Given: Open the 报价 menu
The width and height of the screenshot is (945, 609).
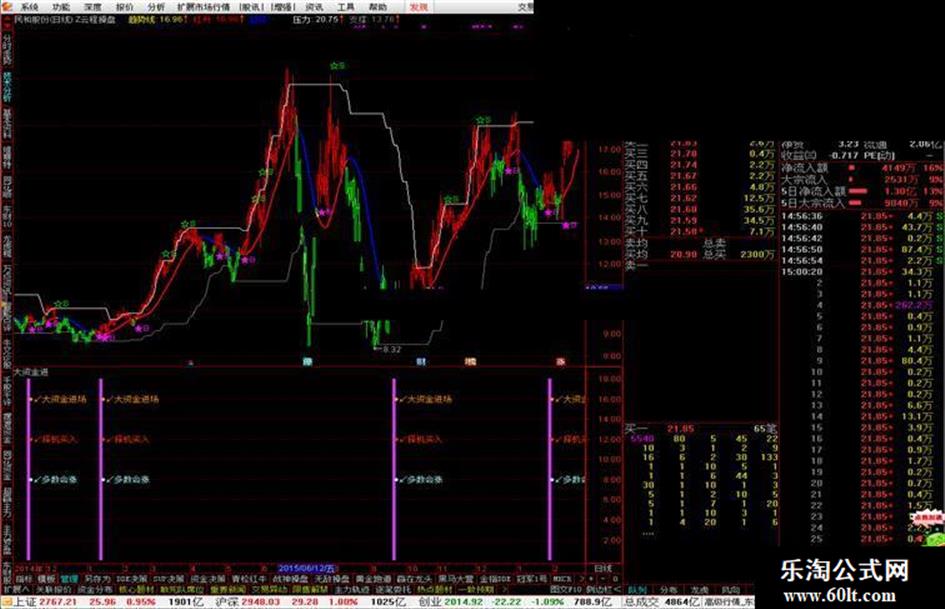Looking at the screenshot, I should [124, 7].
